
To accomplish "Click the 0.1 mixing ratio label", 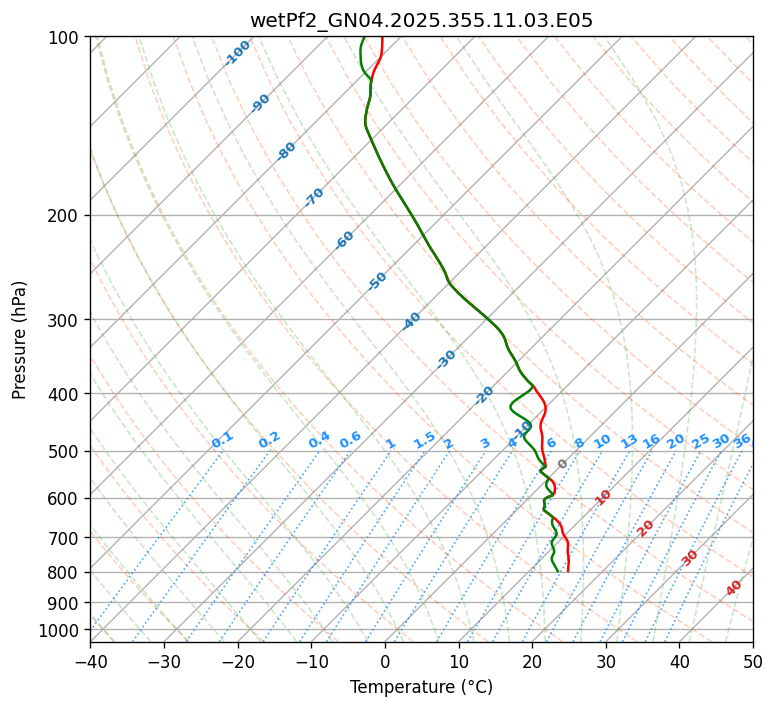I will [222, 439].
